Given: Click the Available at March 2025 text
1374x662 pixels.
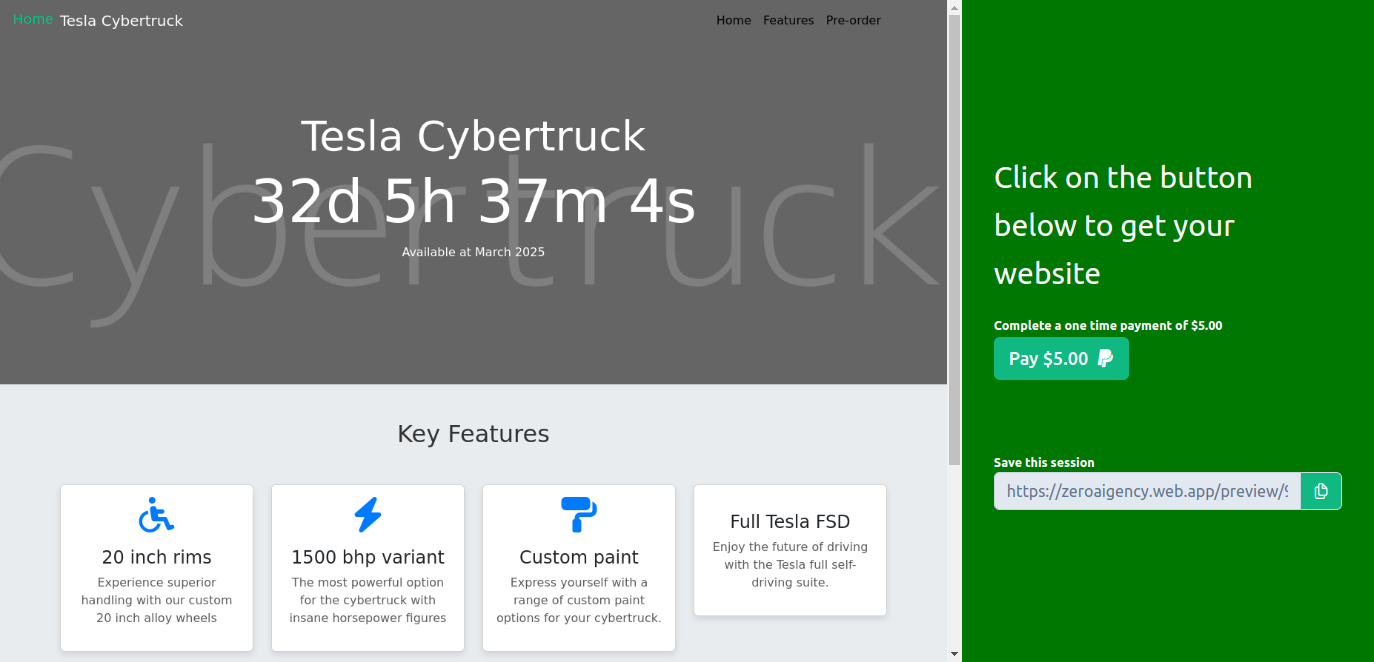Looking at the screenshot, I should click(473, 252).
